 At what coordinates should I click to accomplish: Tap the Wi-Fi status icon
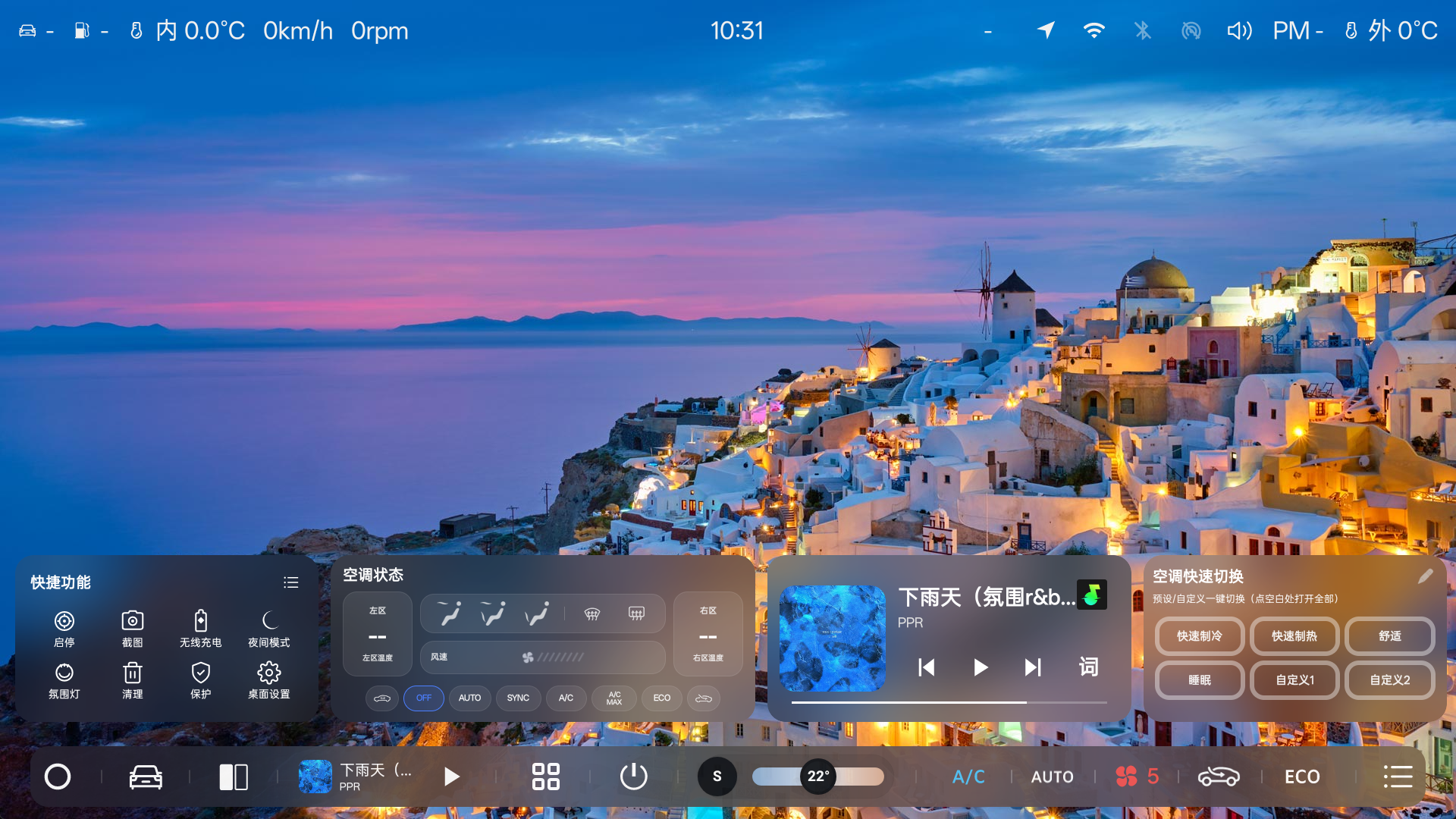1094,30
